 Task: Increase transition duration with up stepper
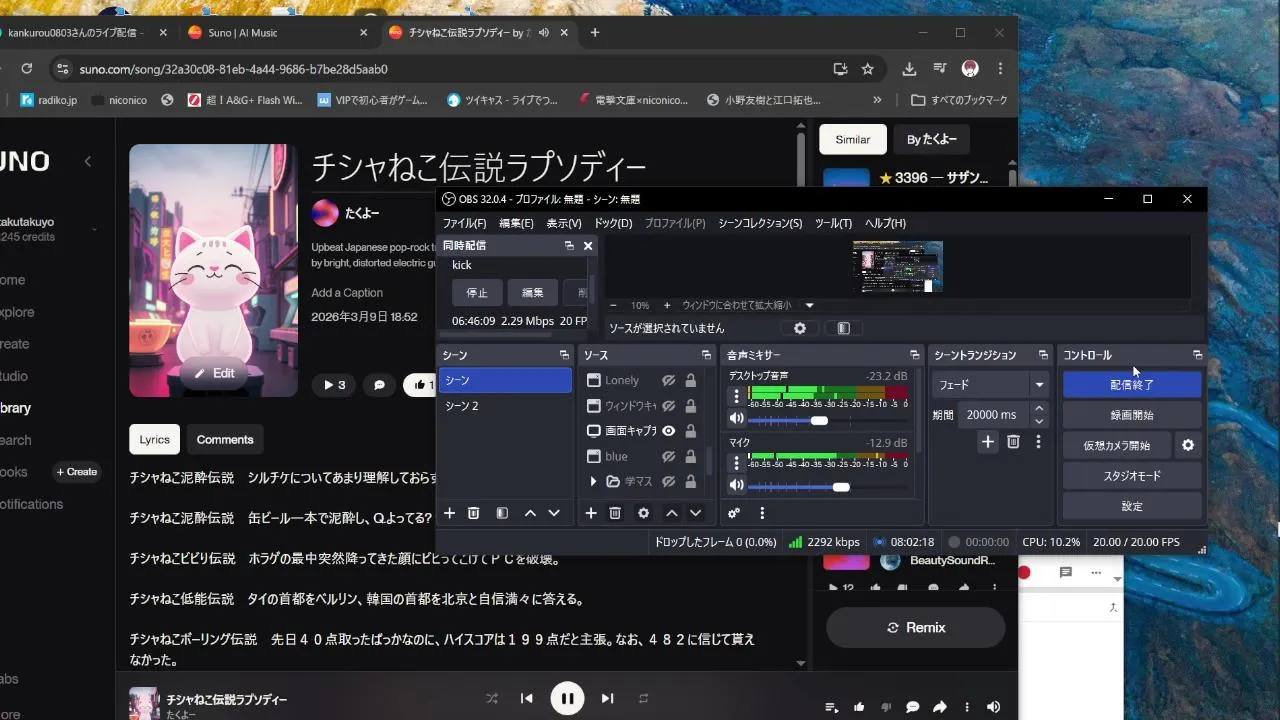click(1040, 408)
